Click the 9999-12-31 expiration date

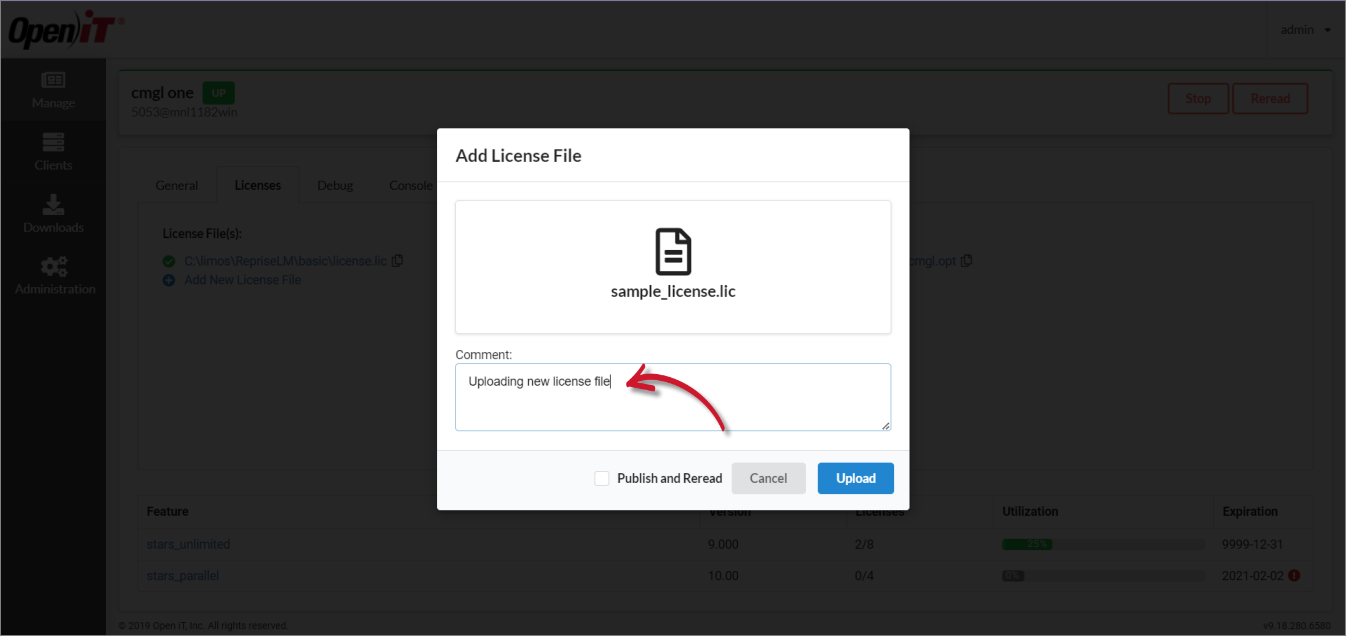[x=1252, y=544]
